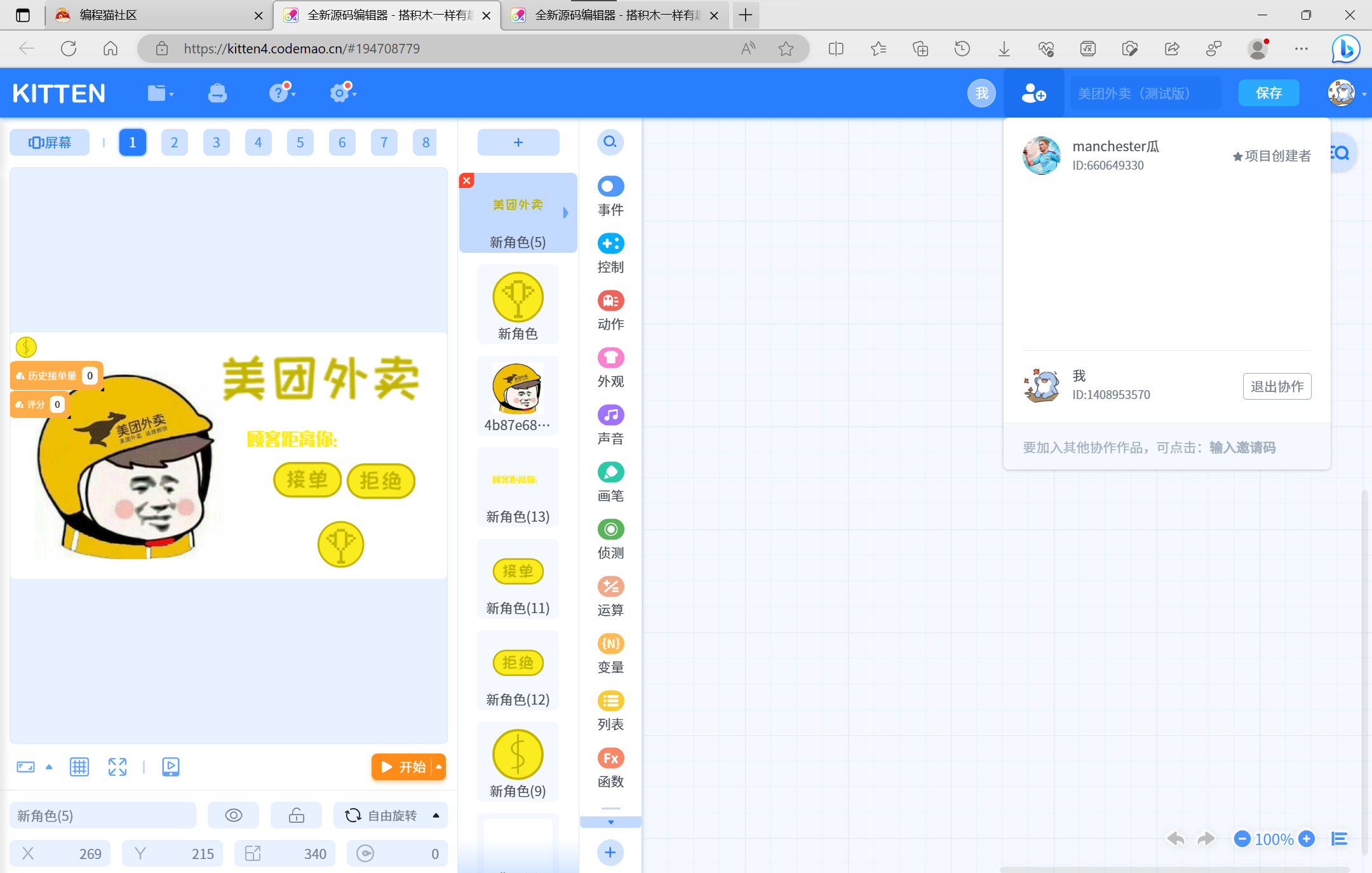This screenshot has width=1372, height=873.
Task: Redo the last workspace action
Action: click(1206, 839)
